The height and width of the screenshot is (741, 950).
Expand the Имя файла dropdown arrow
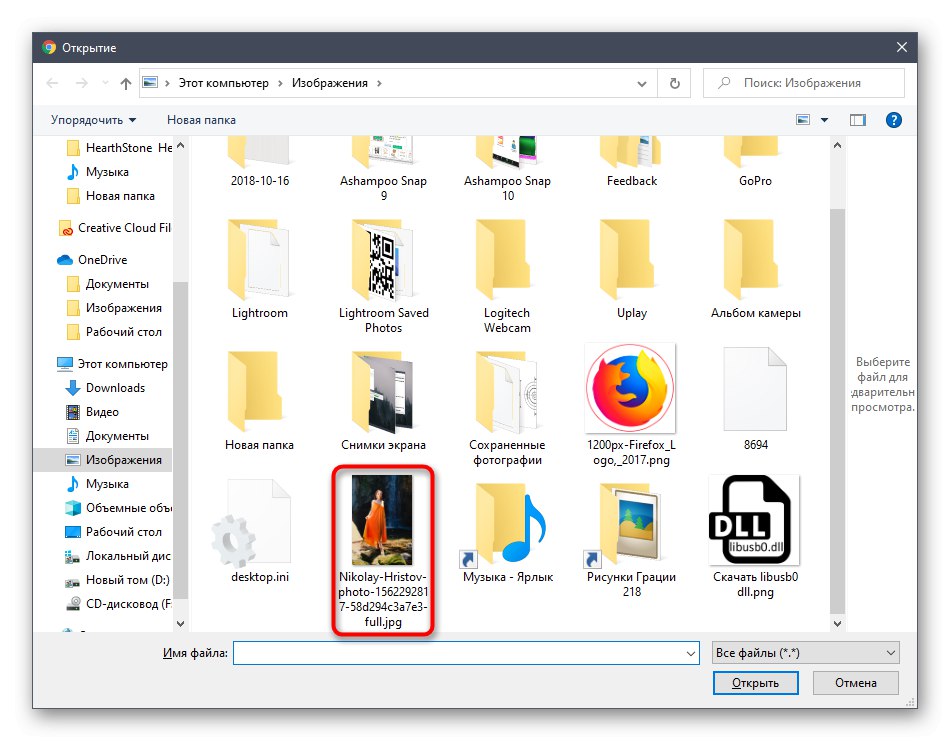click(690, 653)
